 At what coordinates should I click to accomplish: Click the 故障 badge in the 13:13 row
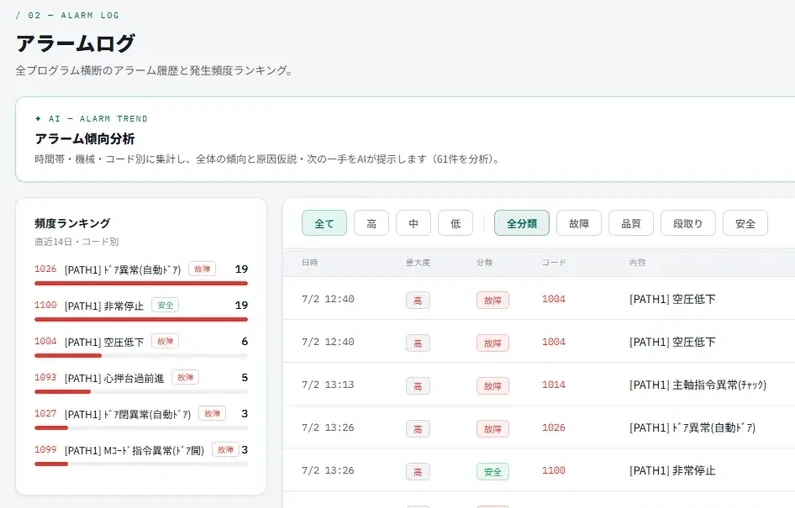click(492, 386)
